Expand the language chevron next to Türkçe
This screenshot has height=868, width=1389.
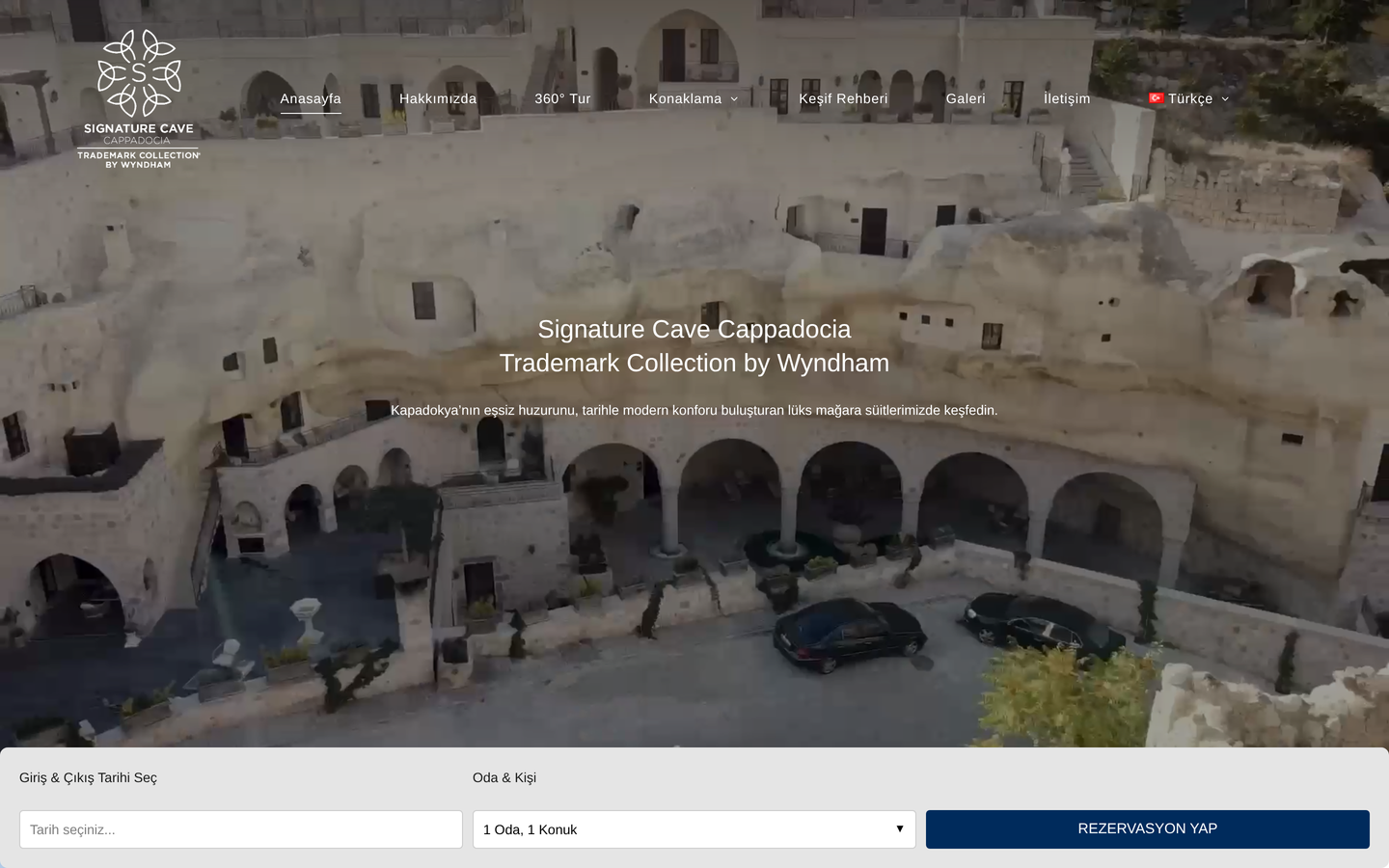click(x=1225, y=99)
